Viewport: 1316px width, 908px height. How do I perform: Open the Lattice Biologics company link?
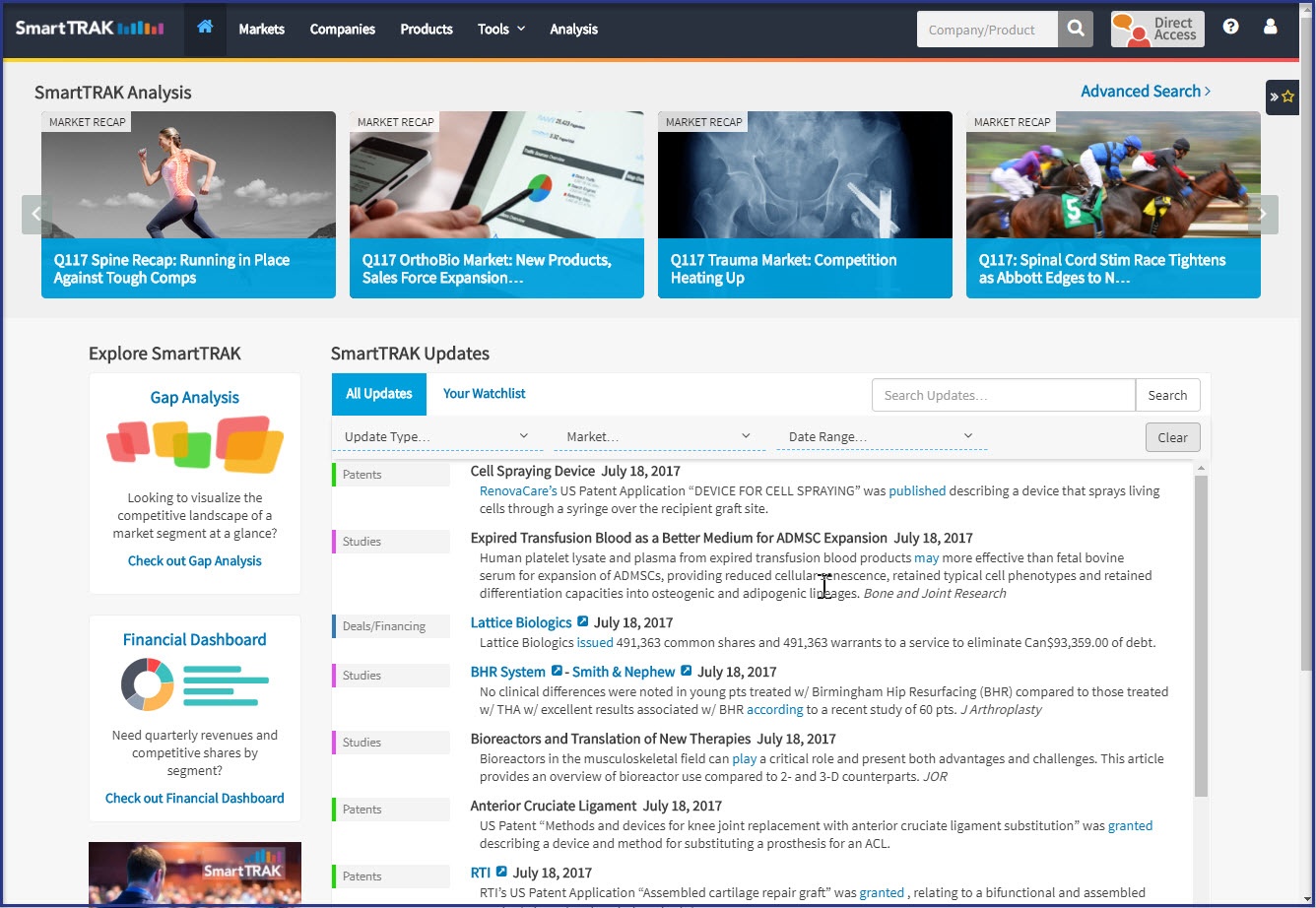[521, 622]
